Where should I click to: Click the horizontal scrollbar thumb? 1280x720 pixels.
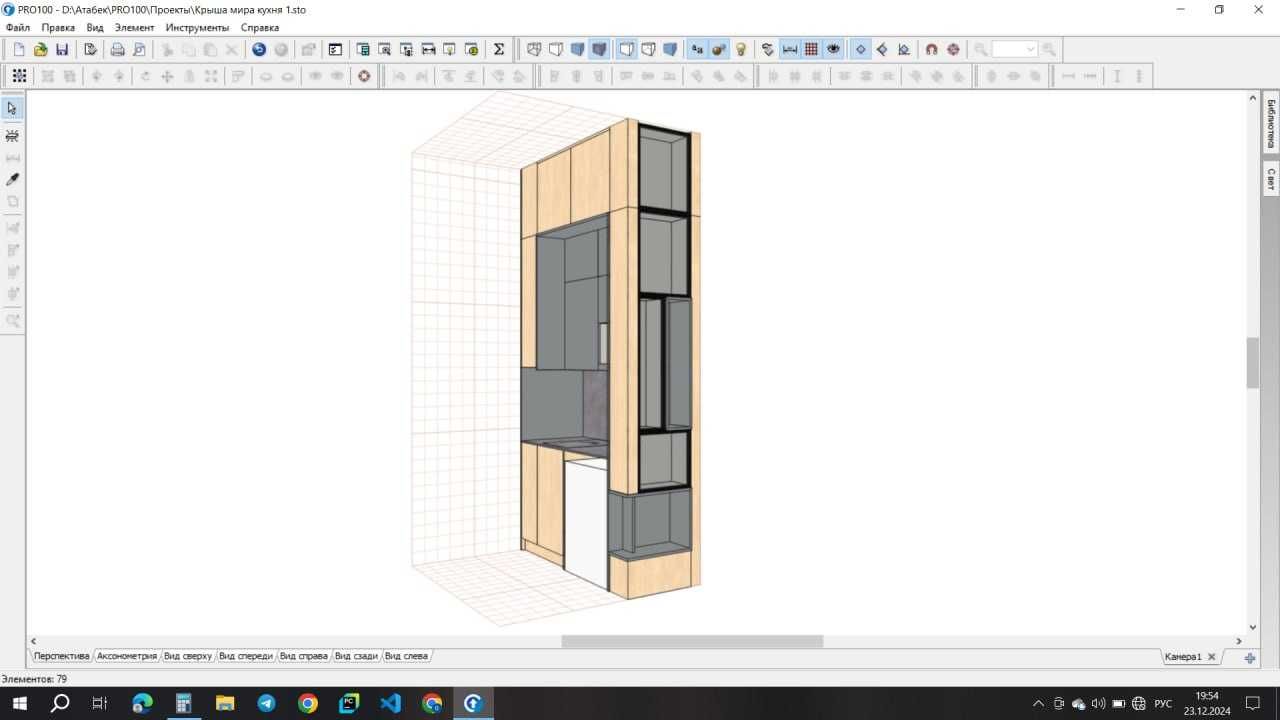click(x=692, y=641)
